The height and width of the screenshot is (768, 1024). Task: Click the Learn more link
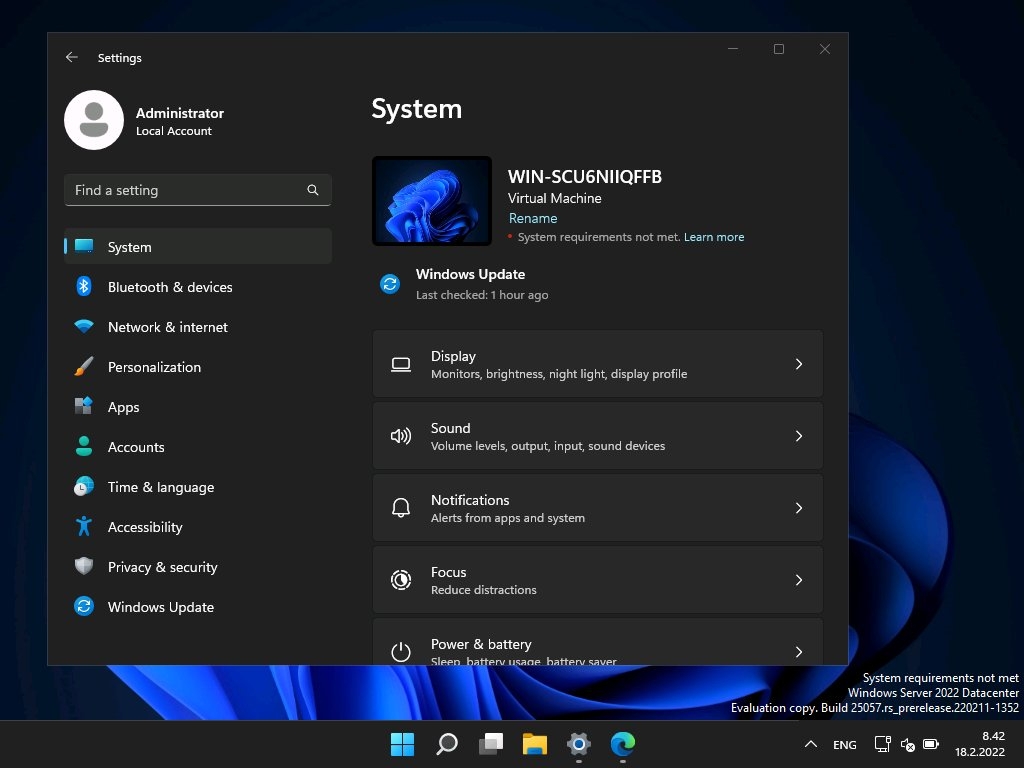click(714, 237)
